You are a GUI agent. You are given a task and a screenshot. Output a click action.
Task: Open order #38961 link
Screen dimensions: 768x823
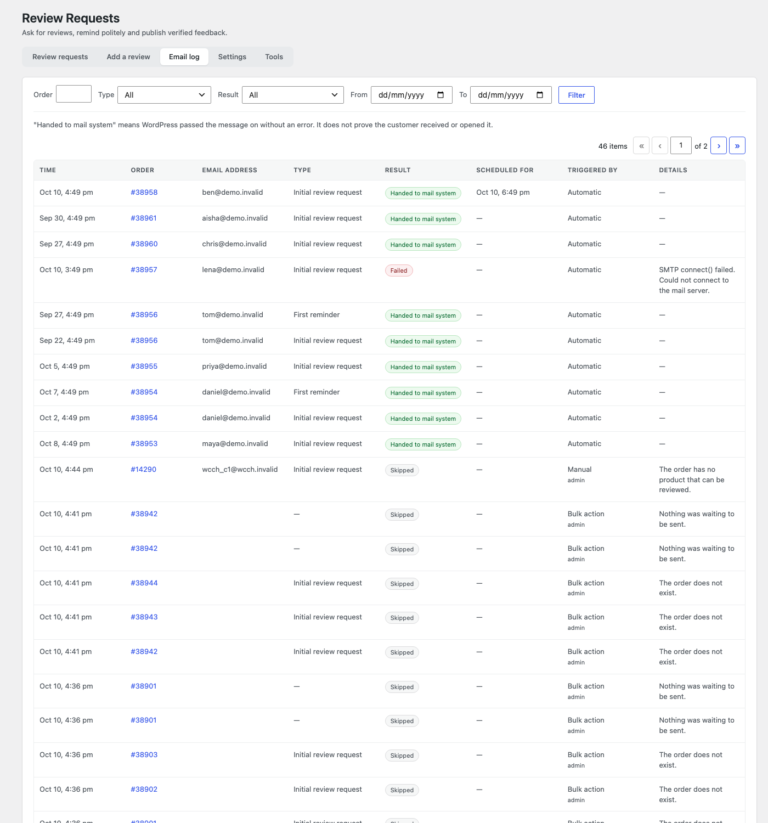pyautogui.click(x=143, y=218)
